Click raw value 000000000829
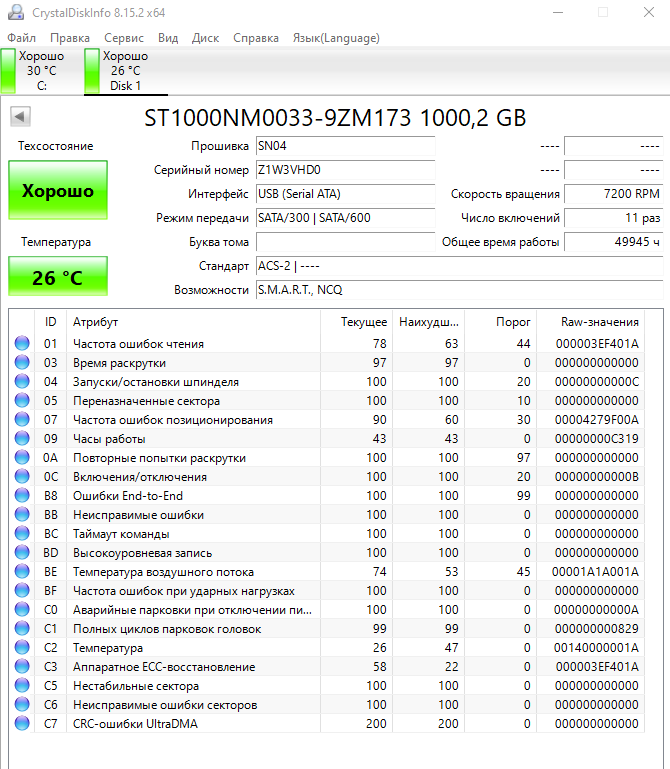The image size is (670, 769). tap(596, 628)
